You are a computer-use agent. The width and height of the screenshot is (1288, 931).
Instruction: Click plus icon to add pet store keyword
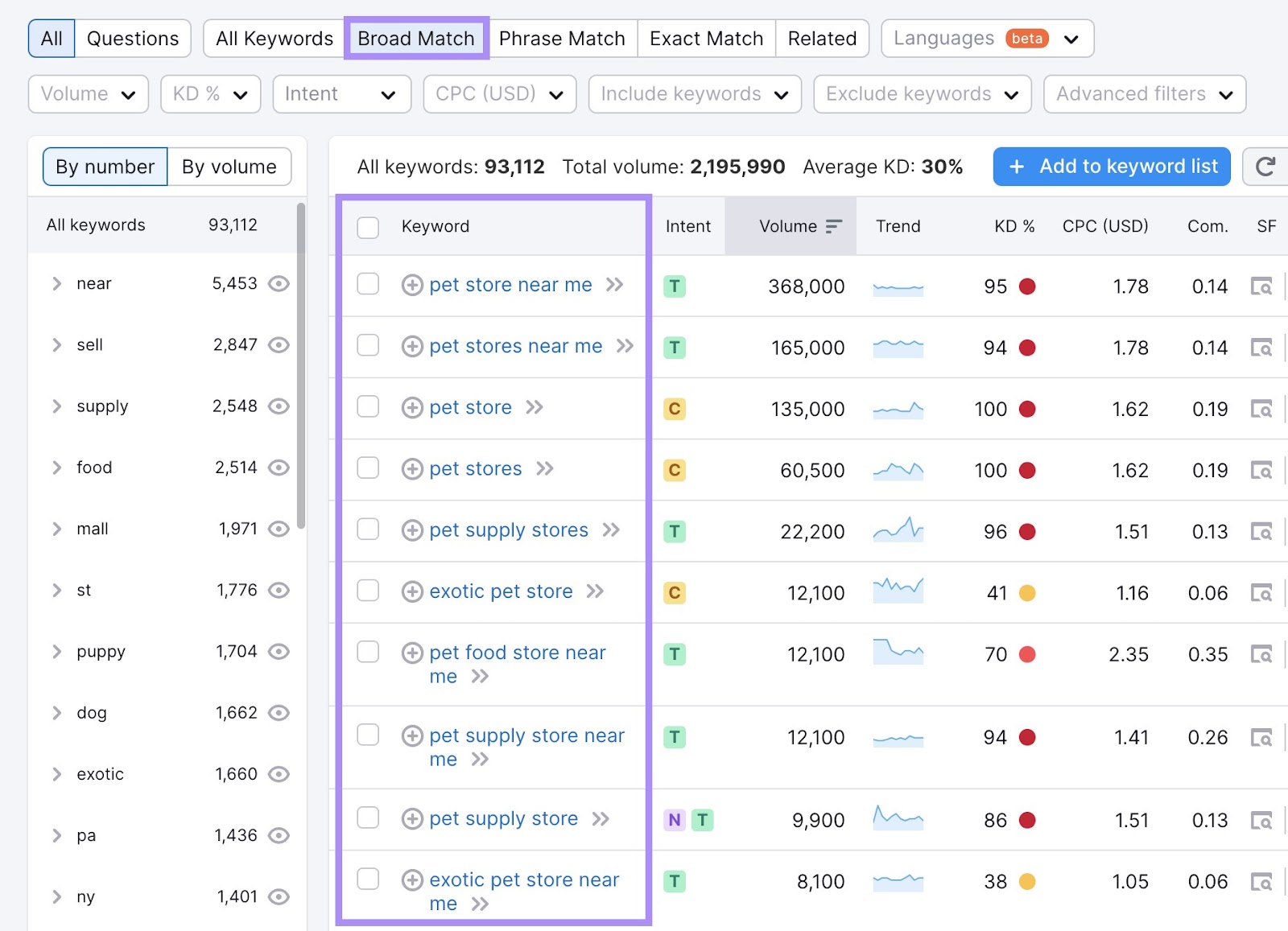click(412, 407)
